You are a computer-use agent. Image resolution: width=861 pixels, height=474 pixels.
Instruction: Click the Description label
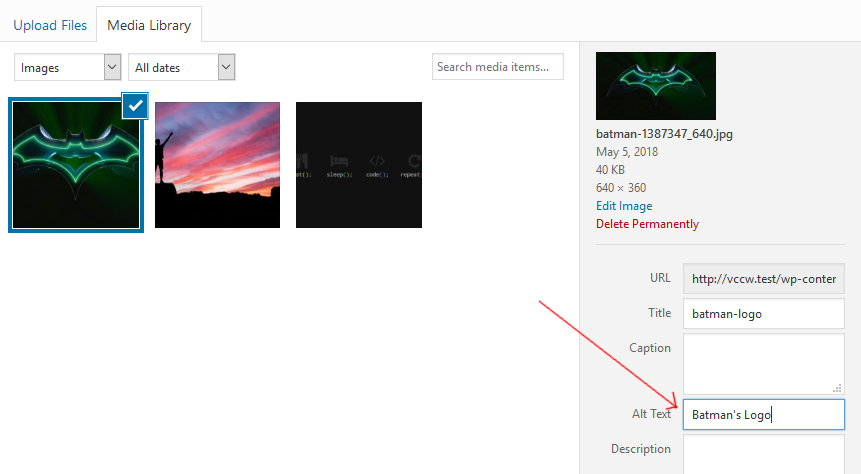[641, 449]
